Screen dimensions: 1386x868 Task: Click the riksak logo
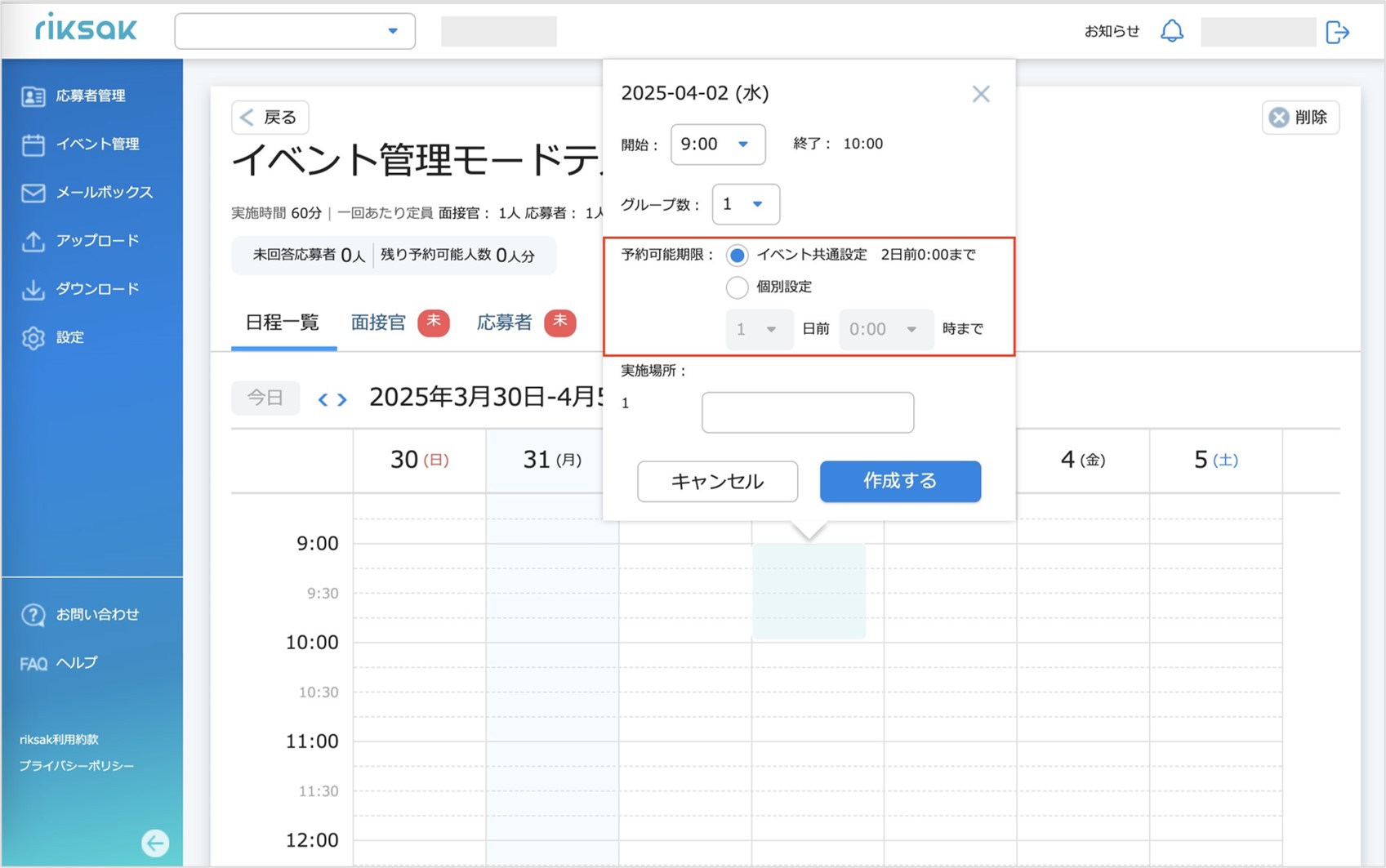[86, 29]
